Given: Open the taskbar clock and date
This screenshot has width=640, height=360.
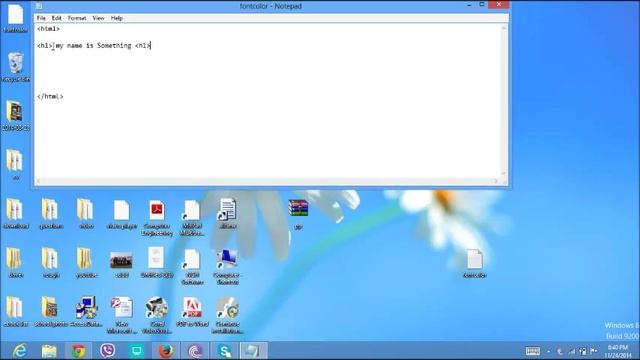Looking at the screenshot, I should (x=618, y=351).
